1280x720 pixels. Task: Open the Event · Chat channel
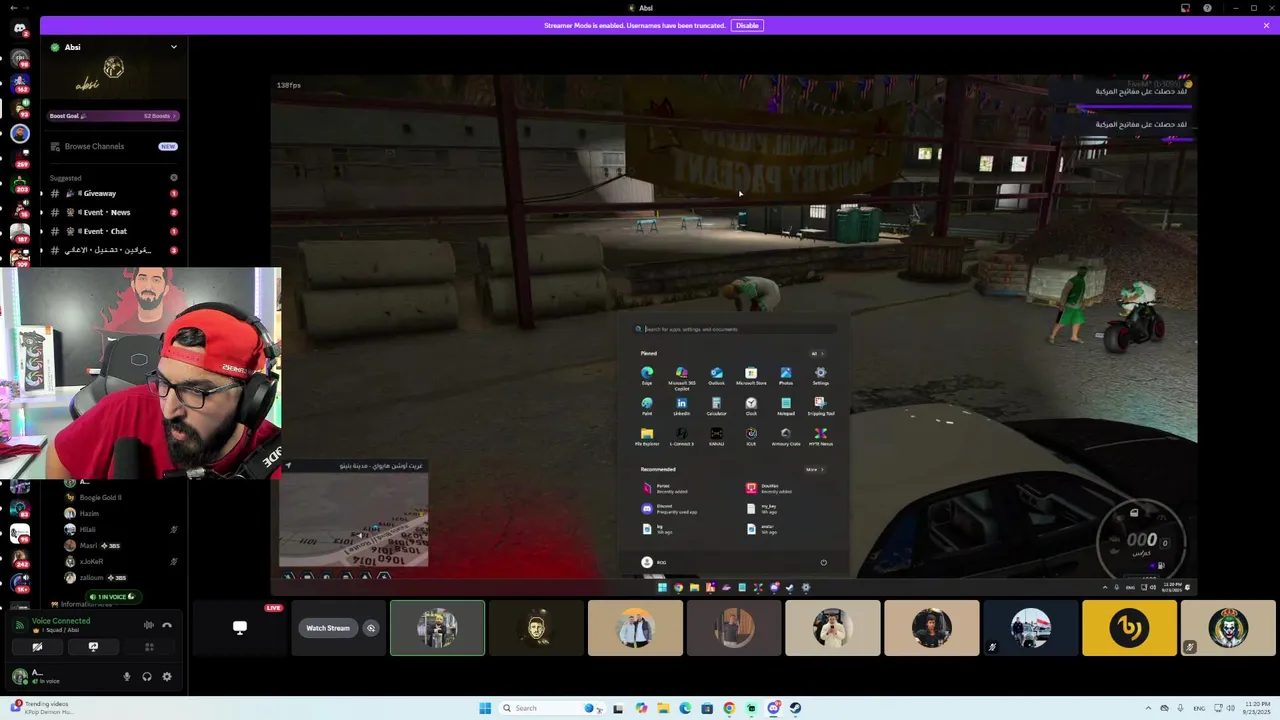pyautogui.click(x=114, y=231)
